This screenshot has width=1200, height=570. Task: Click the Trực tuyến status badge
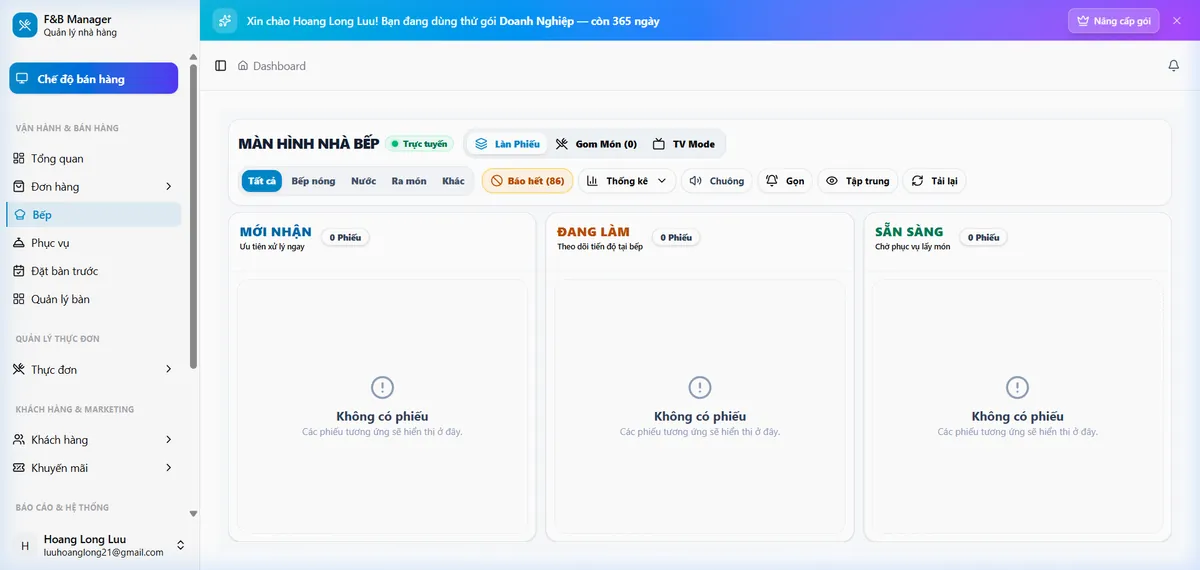[420, 144]
